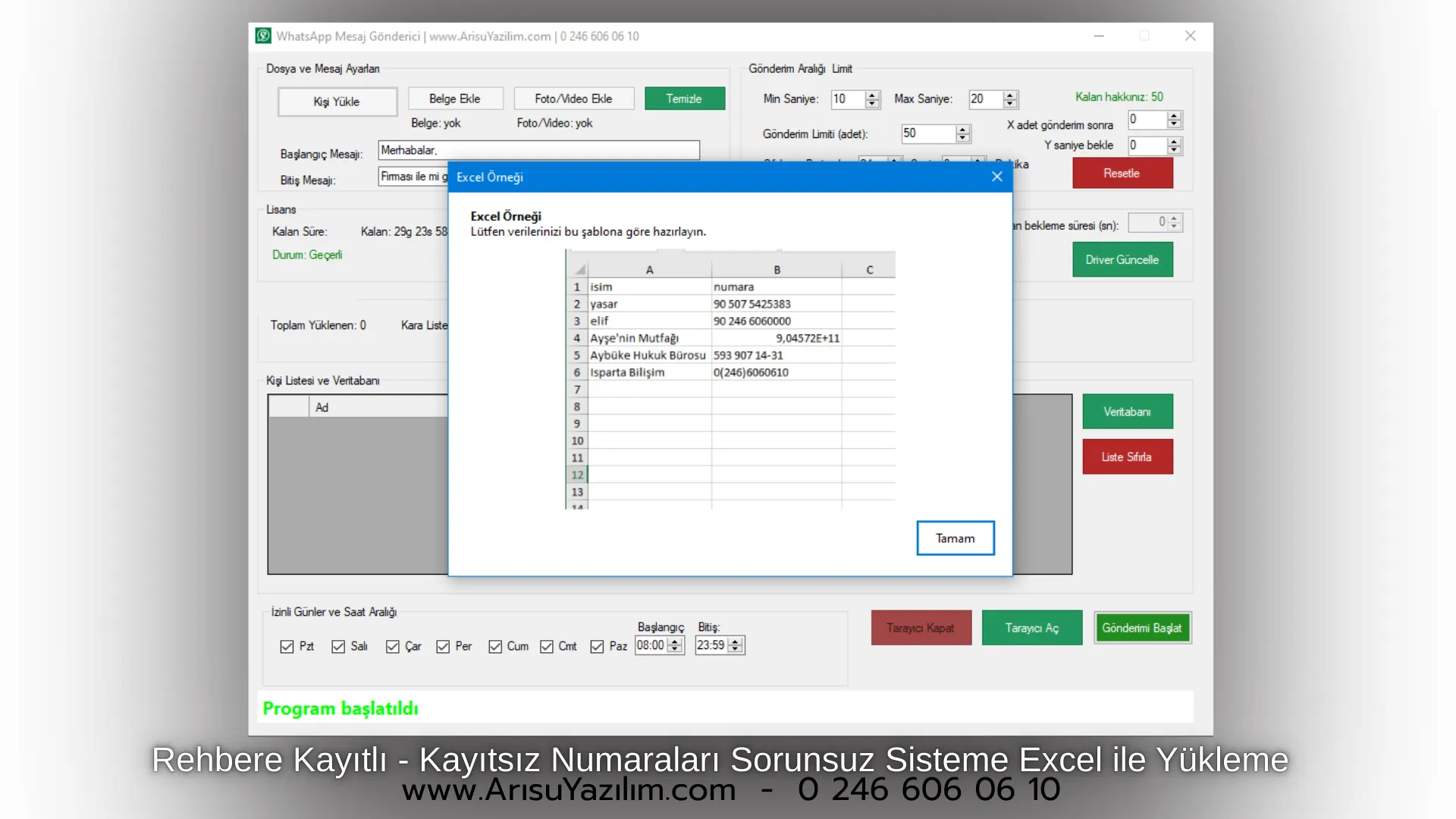Disable the Paz day checkbox
This screenshot has width=1456, height=819.
point(597,646)
